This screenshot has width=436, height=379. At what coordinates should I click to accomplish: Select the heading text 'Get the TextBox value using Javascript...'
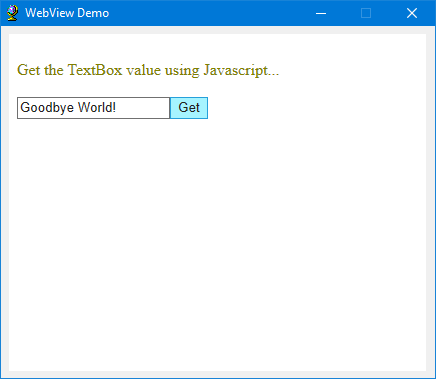[148, 70]
